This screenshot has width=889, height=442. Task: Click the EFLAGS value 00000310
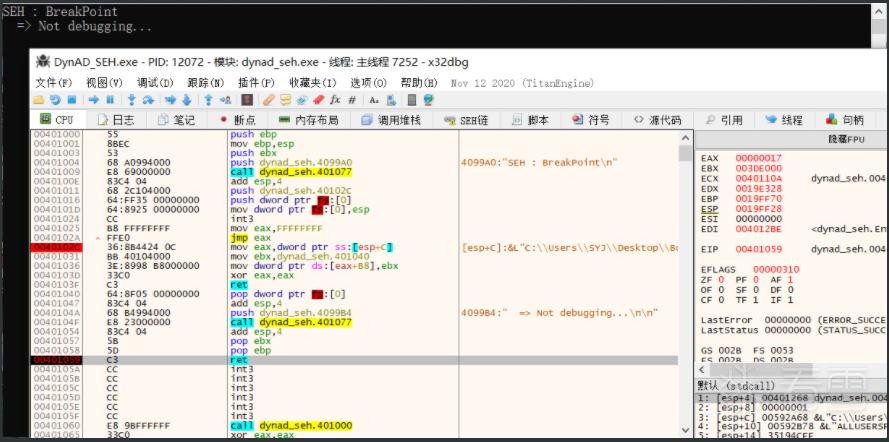pyautogui.click(x=776, y=270)
